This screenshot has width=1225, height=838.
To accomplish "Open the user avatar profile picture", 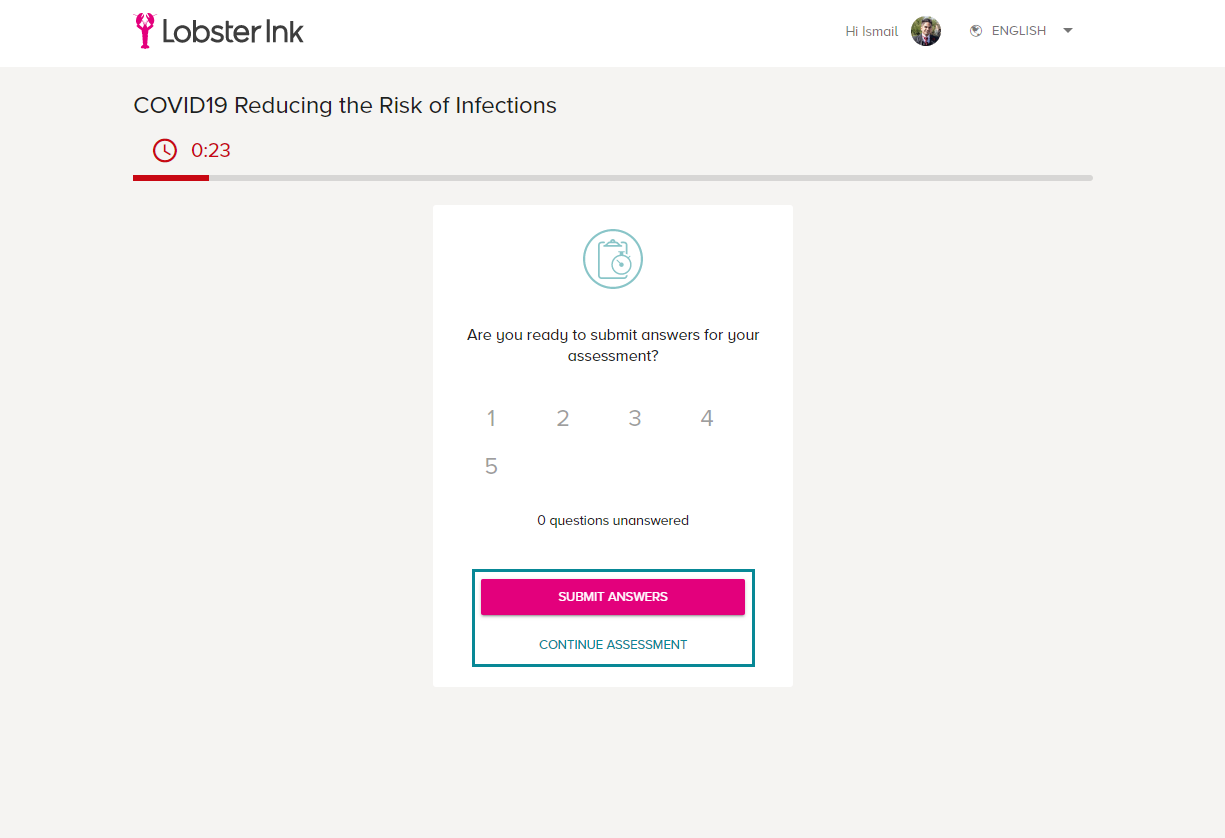I will [926, 31].
